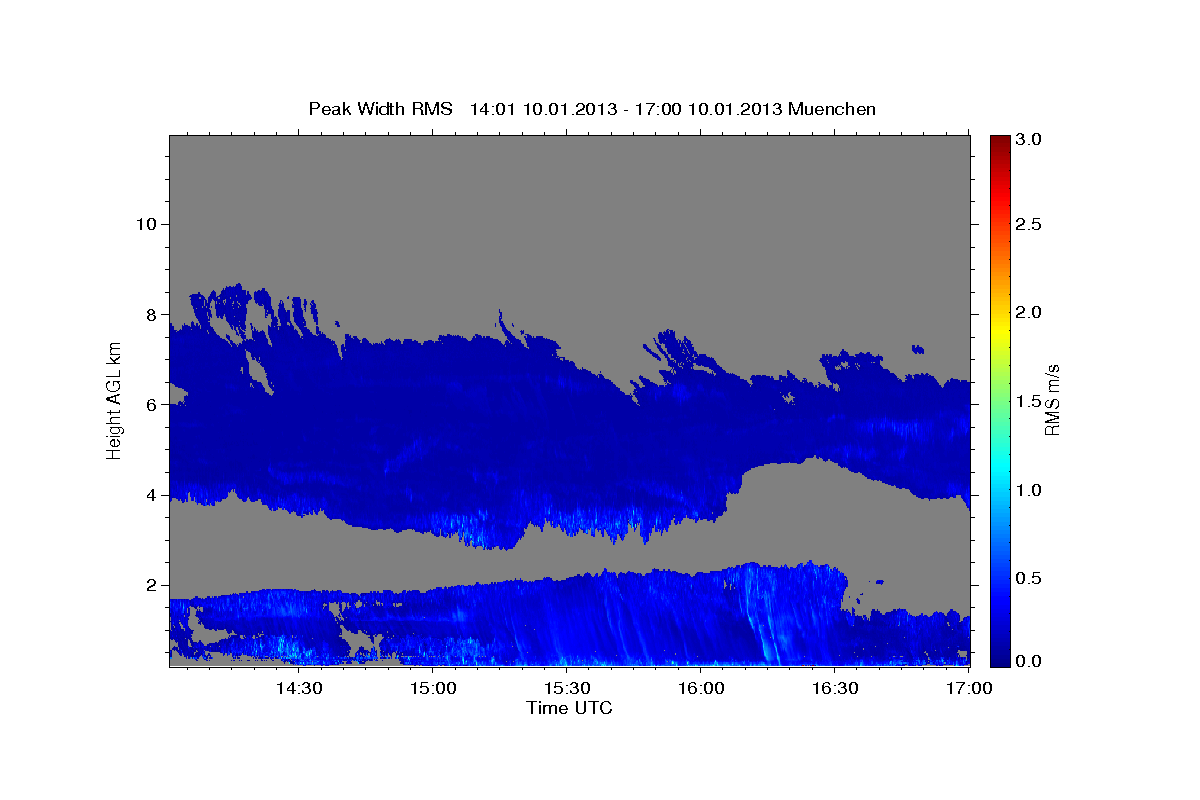Click the plot title 'Peak Width RMS'

point(380,109)
